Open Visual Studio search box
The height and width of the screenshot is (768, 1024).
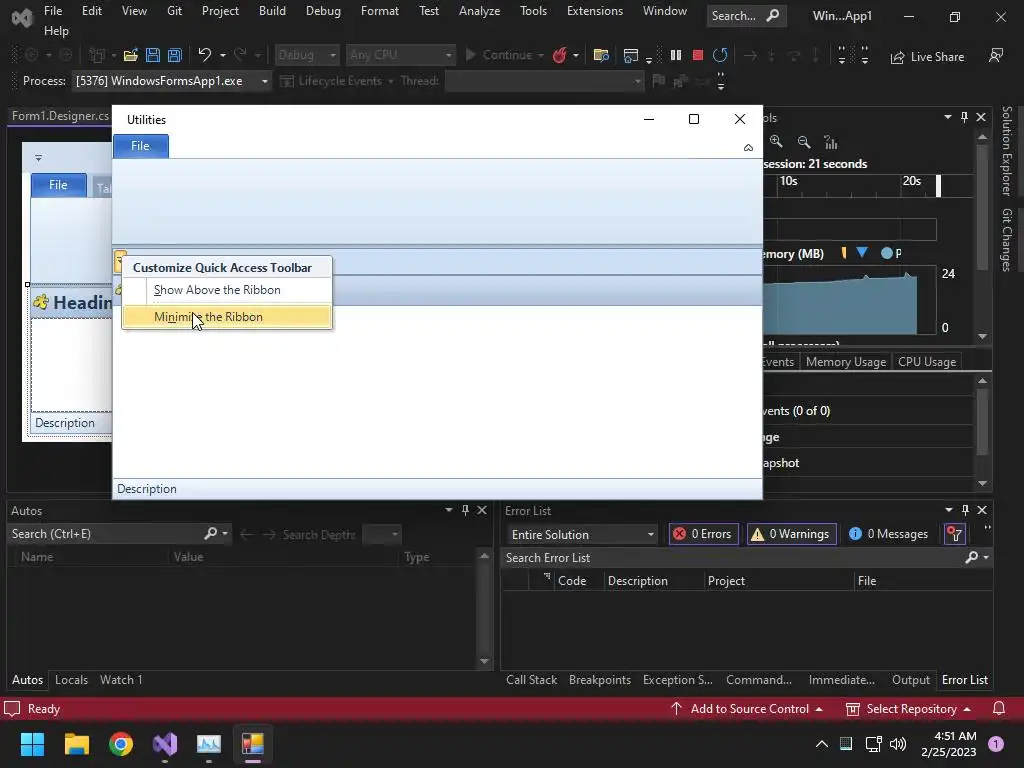(746, 16)
